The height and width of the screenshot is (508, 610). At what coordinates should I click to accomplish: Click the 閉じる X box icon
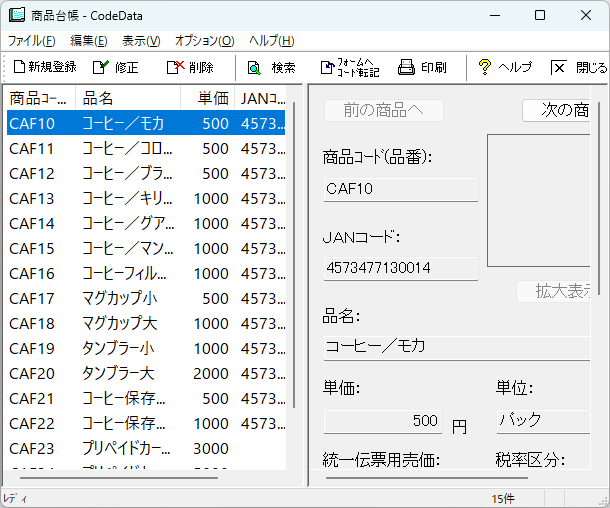point(558,68)
